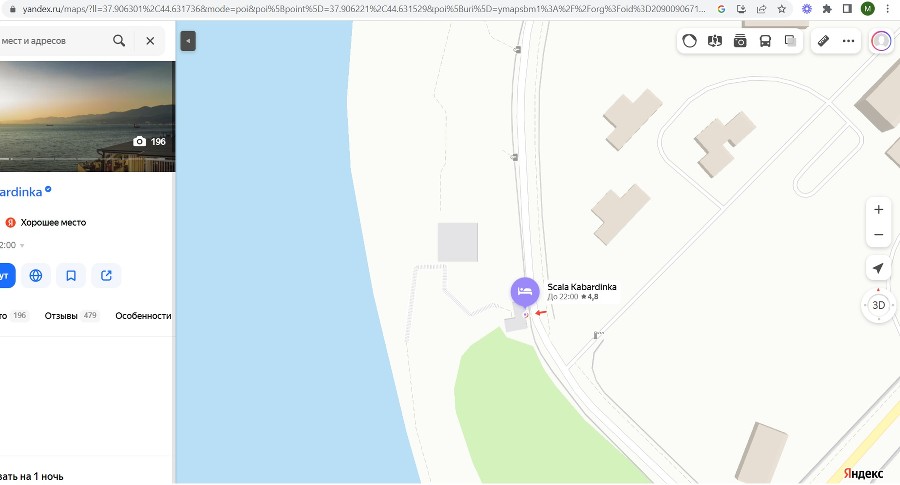The image size is (900, 485).
Task: Toggle the 3D map tilt
Action: [x=878, y=305]
